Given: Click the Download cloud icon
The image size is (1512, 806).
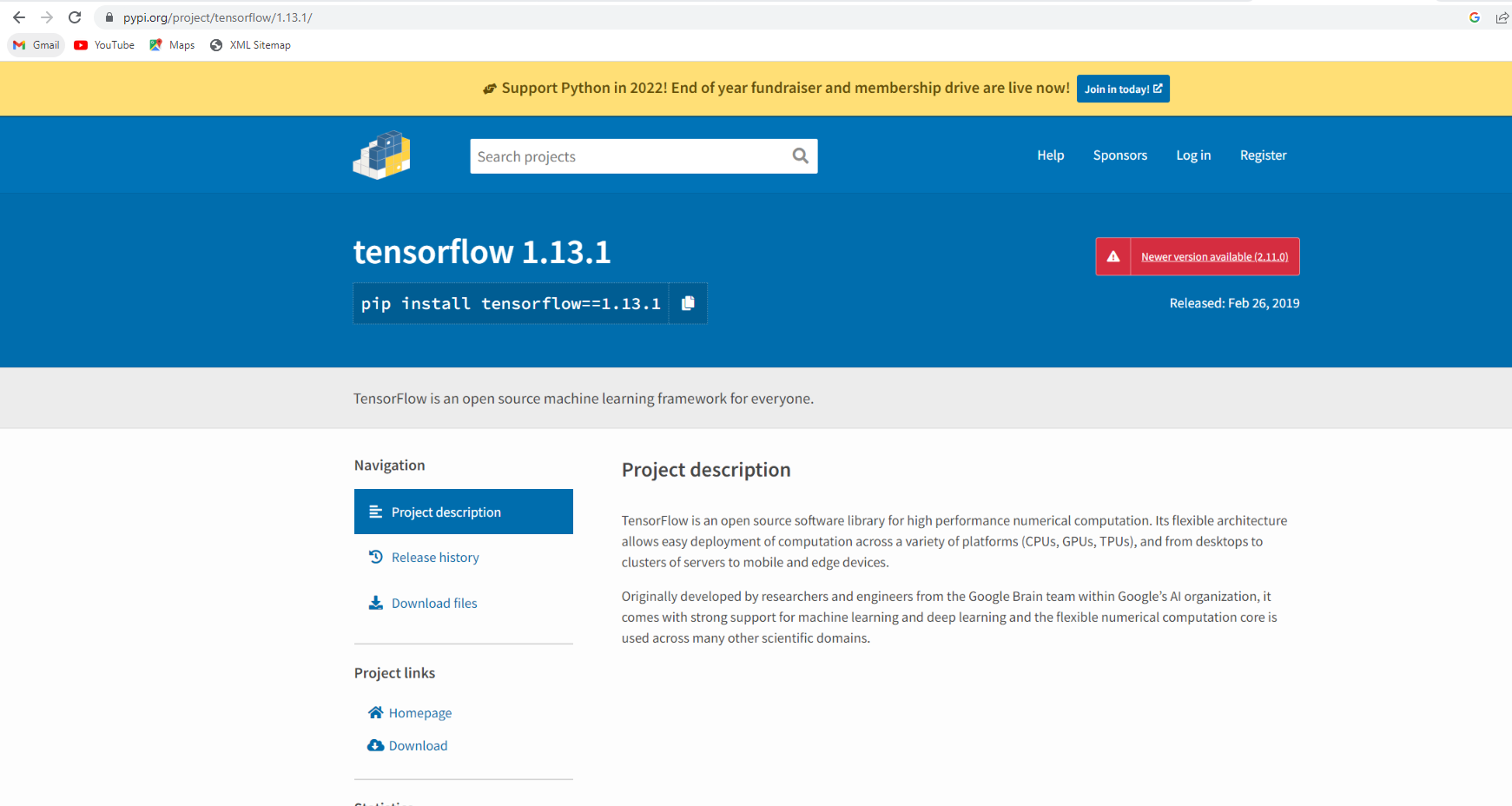Looking at the screenshot, I should pyautogui.click(x=376, y=745).
